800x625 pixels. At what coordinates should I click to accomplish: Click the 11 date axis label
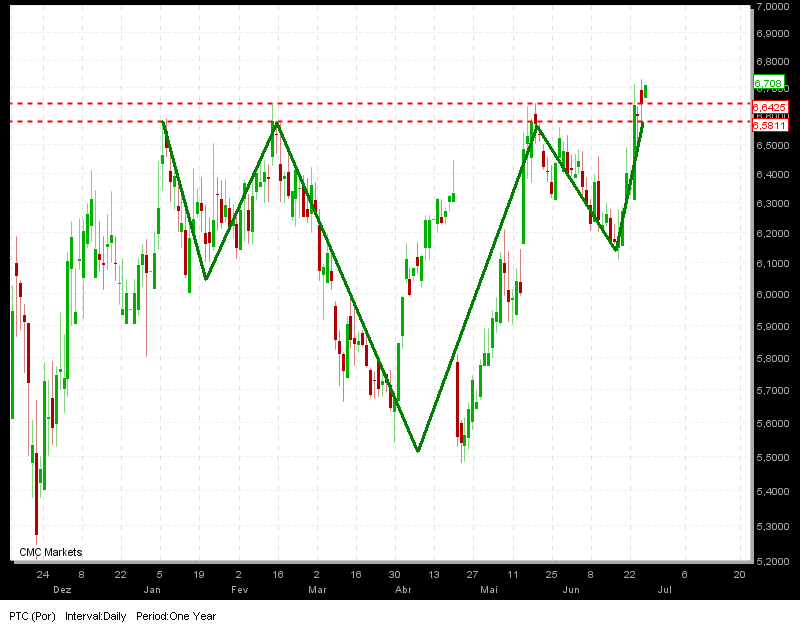[x=513, y=574]
